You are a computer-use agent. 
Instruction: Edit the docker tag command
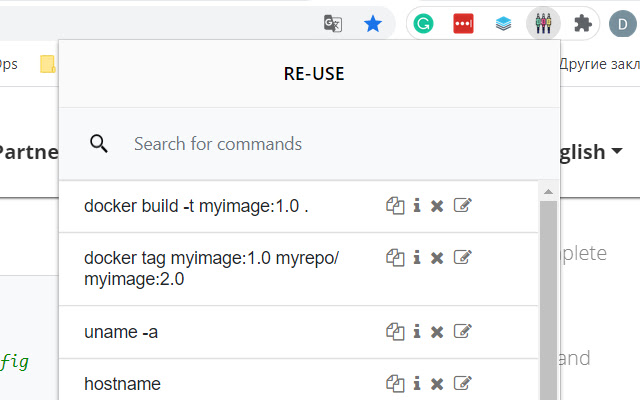point(463,257)
